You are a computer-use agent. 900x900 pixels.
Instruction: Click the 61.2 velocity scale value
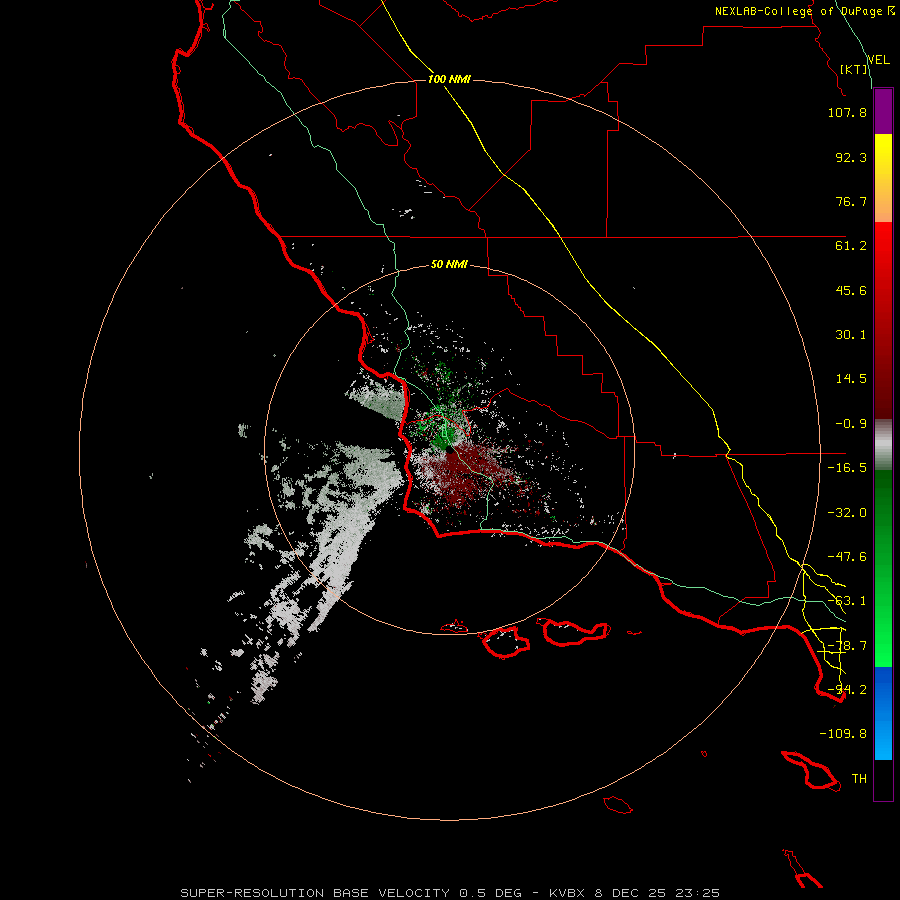pos(851,246)
